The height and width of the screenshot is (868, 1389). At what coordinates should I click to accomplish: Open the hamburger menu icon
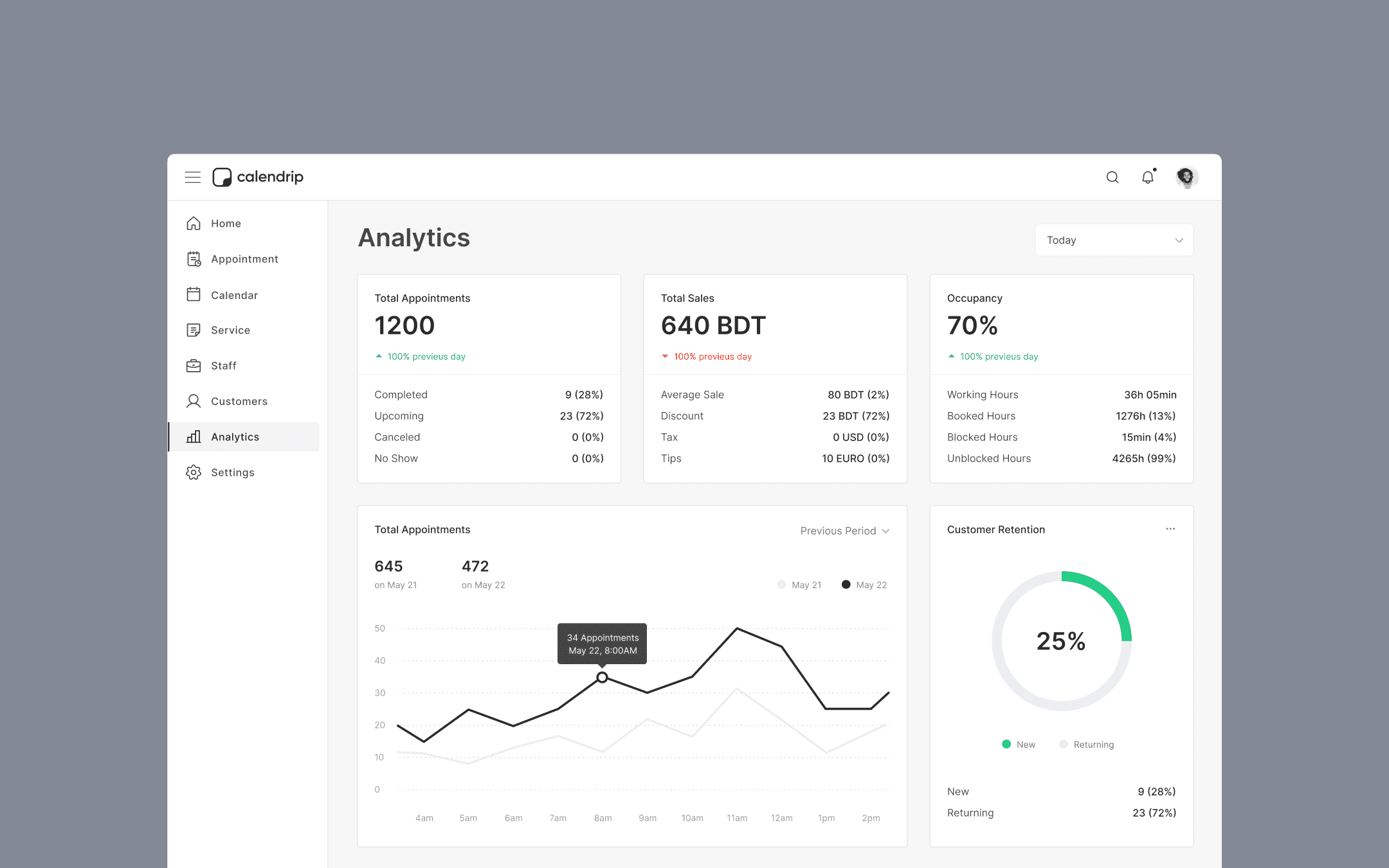tap(192, 177)
